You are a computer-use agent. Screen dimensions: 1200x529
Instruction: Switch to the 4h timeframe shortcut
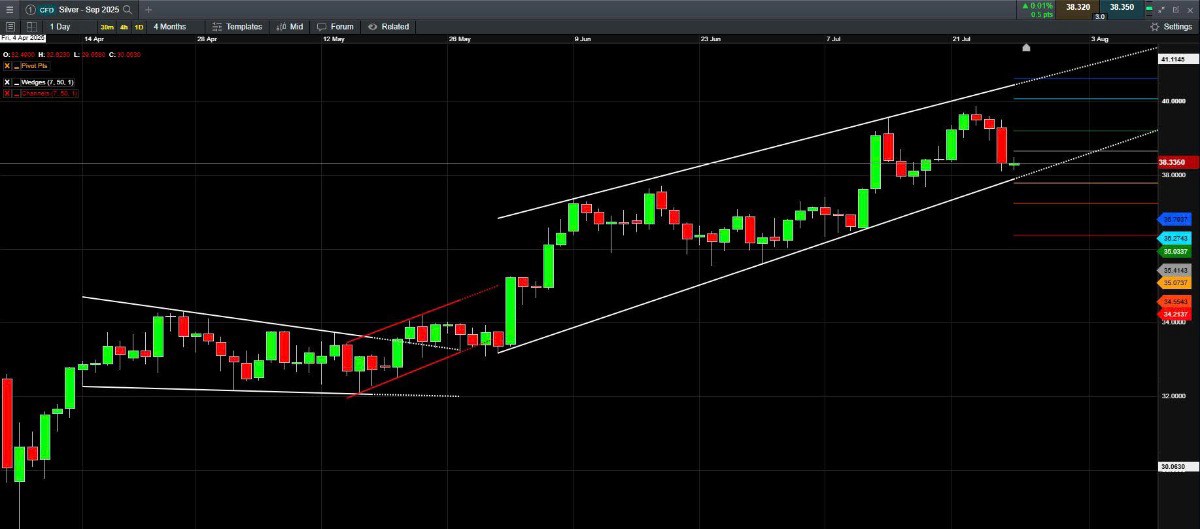(123, 27)
